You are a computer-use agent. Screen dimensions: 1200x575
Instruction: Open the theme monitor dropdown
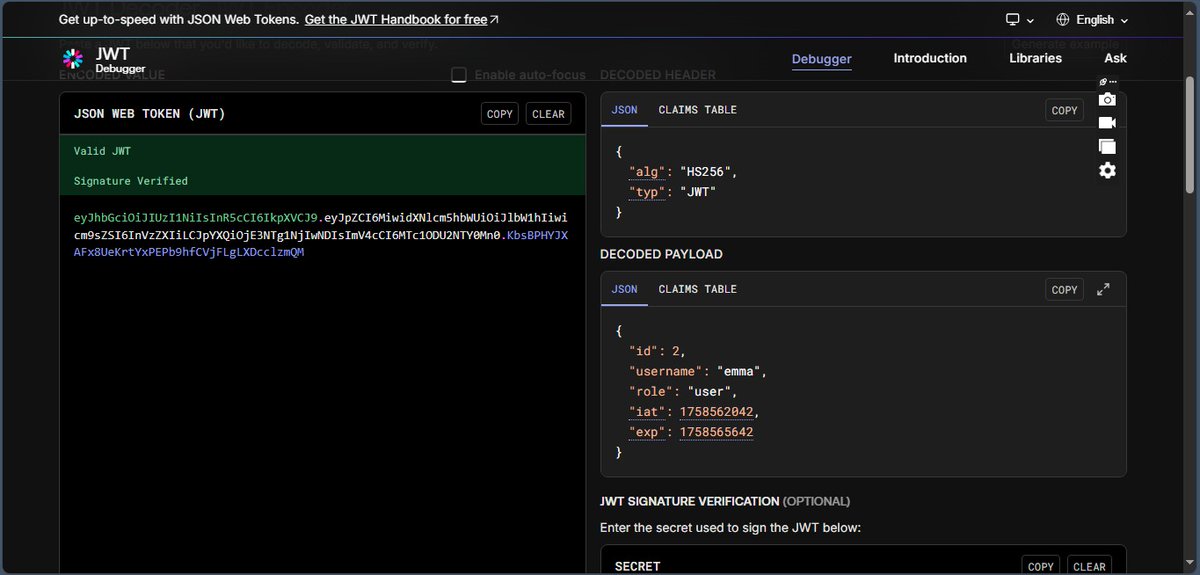coord(1020,20)
